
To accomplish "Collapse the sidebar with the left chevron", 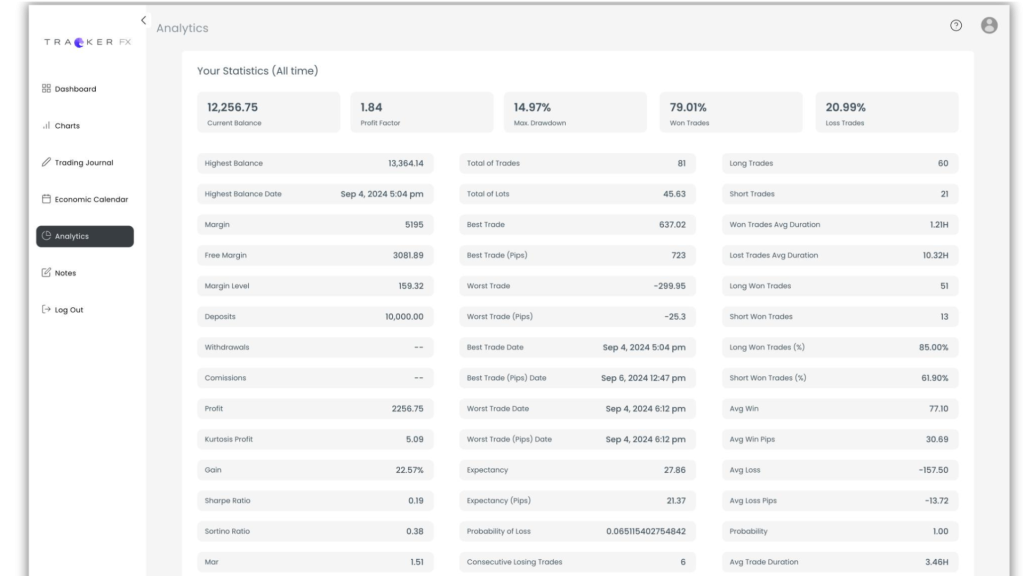I will (143, 19).
